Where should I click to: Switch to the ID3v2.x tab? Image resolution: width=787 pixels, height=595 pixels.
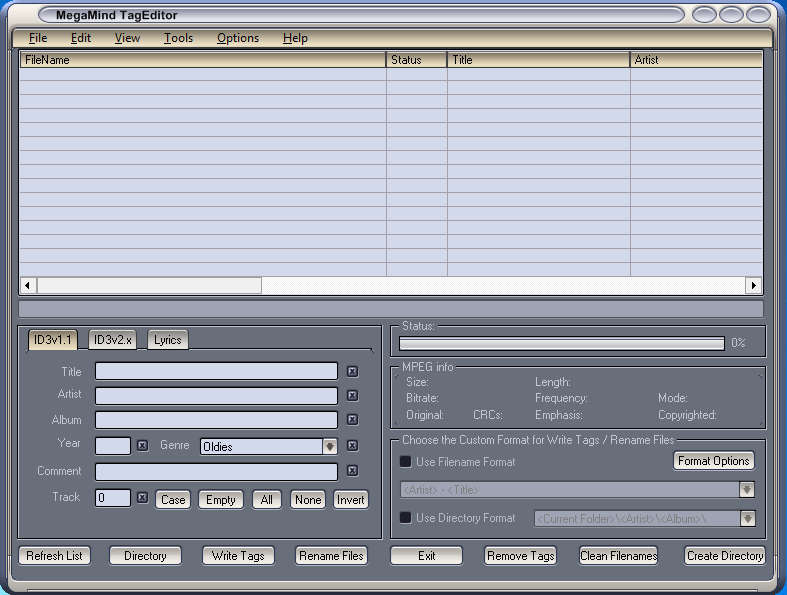[113, 340]
